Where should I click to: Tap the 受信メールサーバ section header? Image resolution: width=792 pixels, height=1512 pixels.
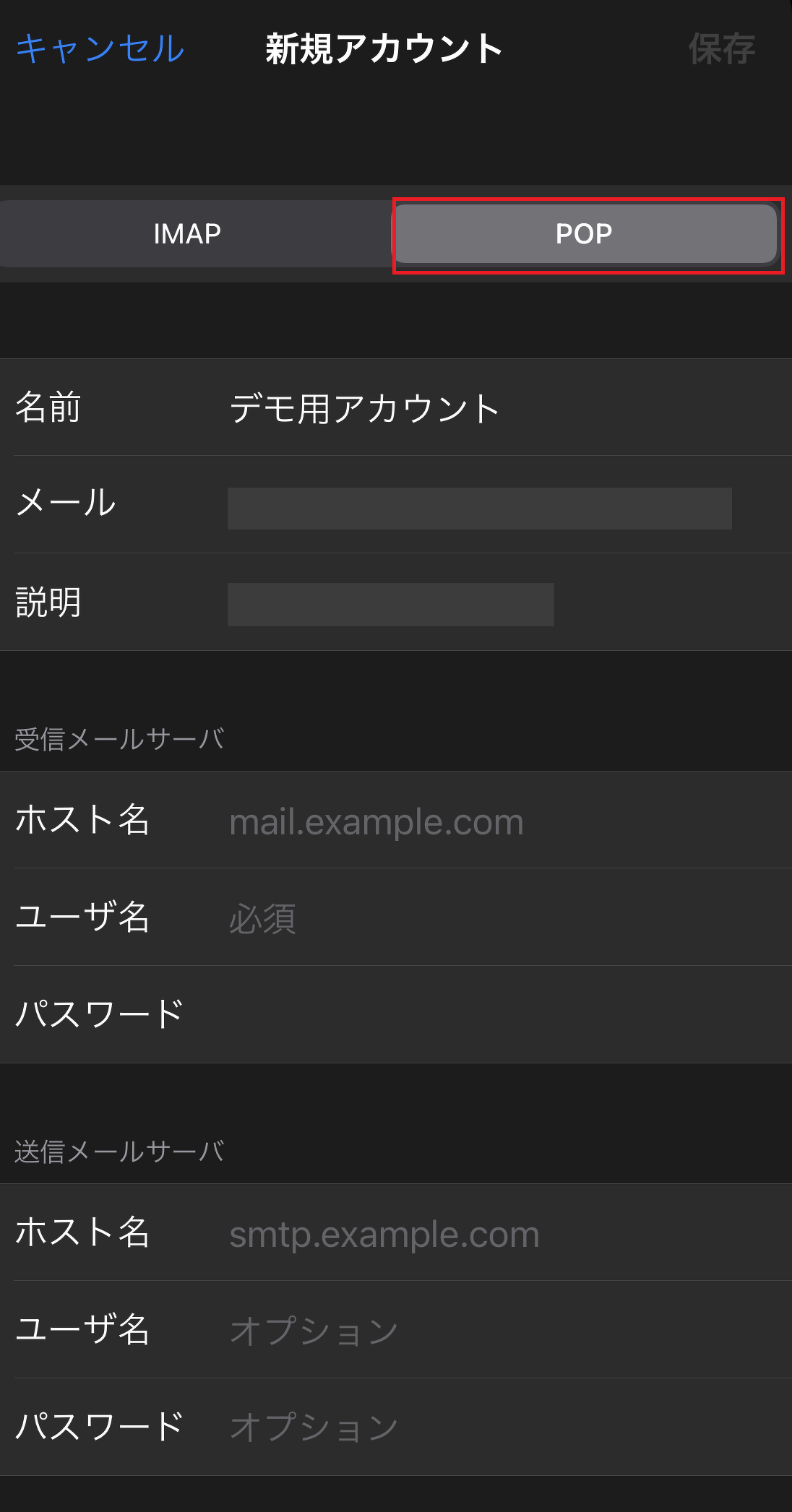pos(119,739)
